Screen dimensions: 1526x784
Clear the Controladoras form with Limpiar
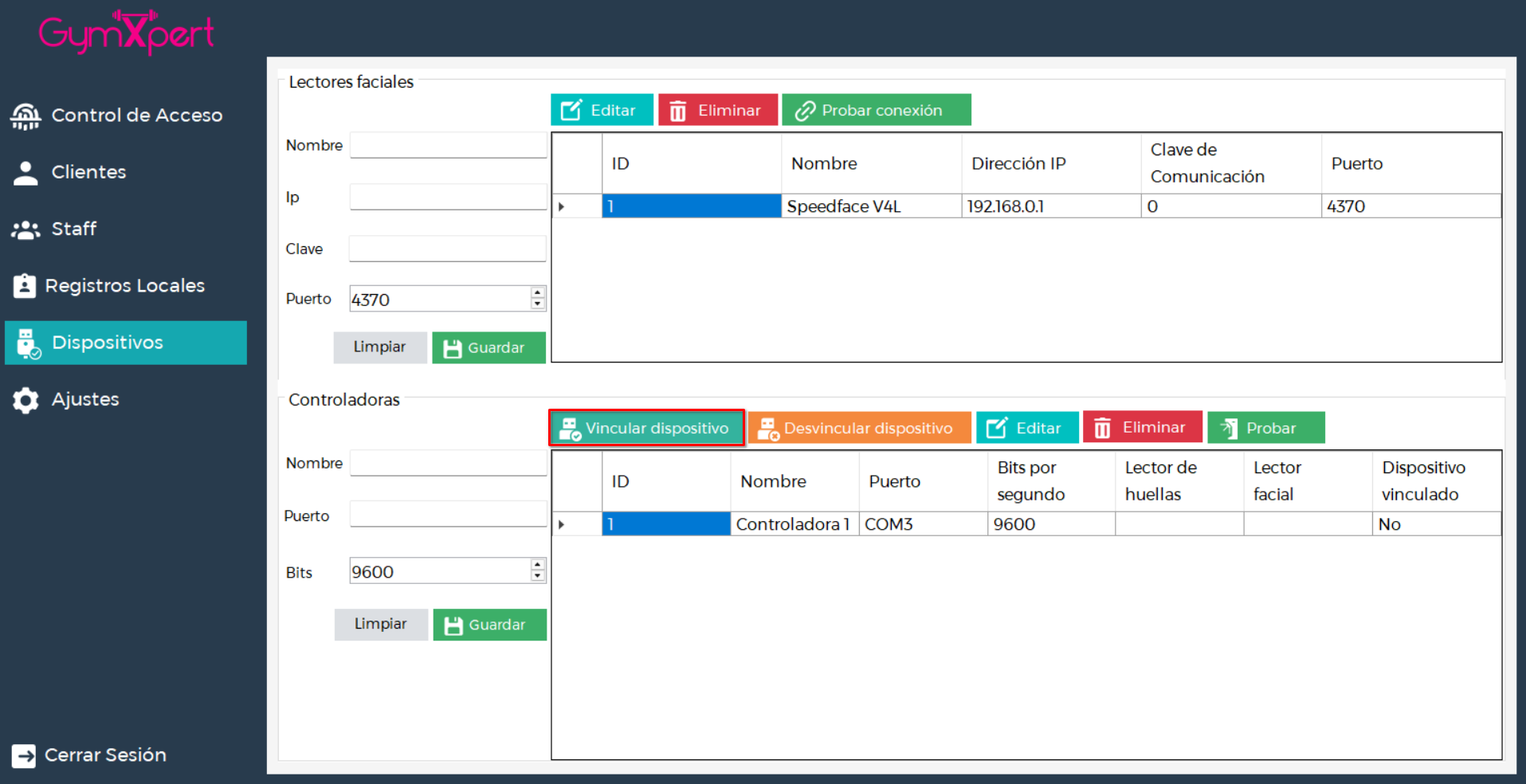click(380, 624)
